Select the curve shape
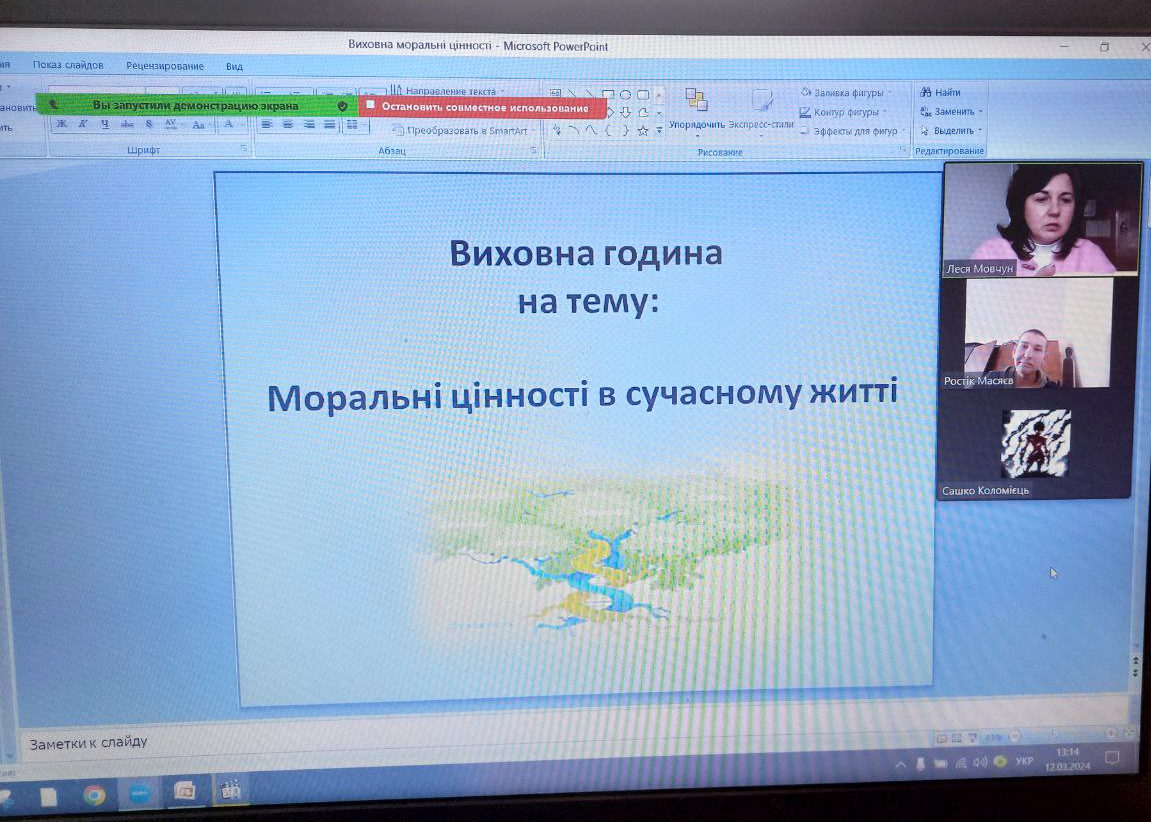 [x=591, y=131]
